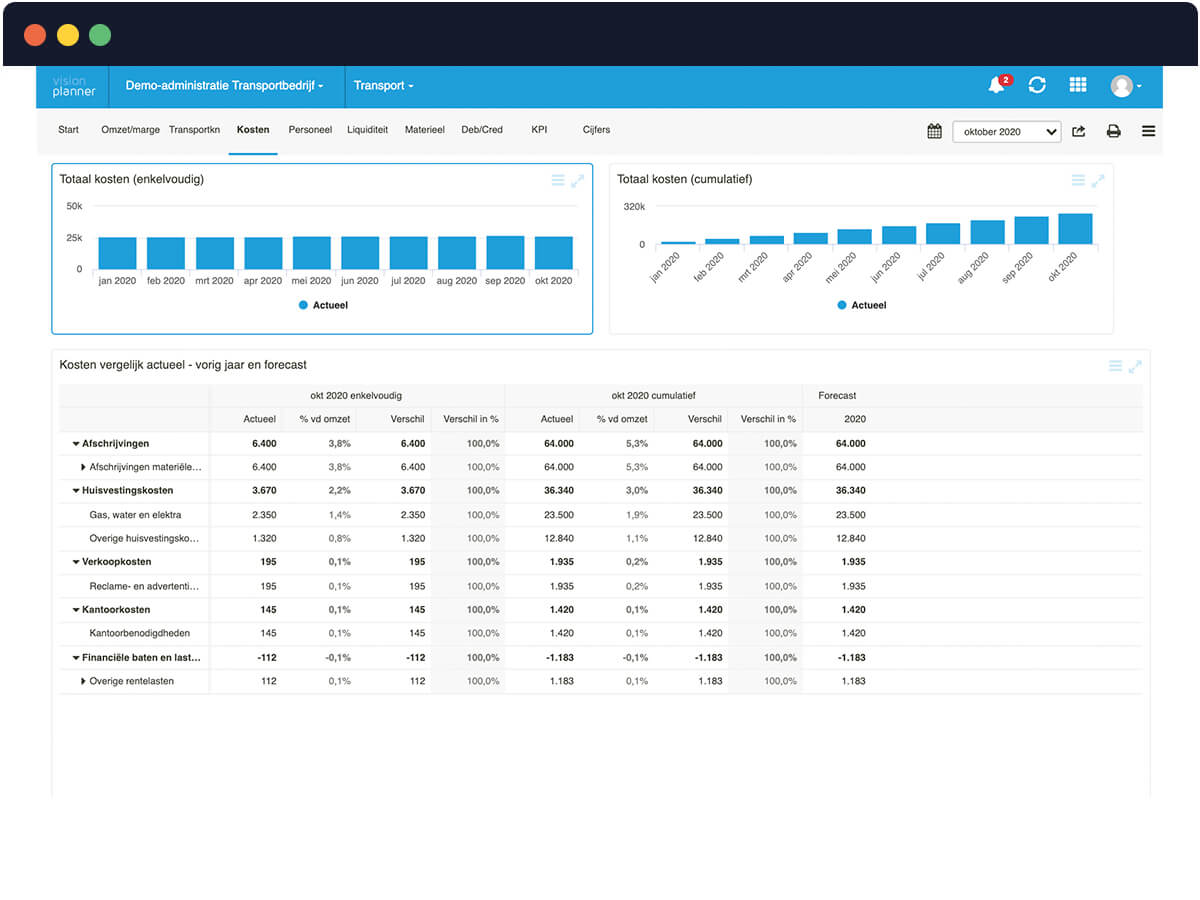Collapse the Afschrijvingen group
This screenshot has width=1200, height=900.
click(x=76, y=444)
